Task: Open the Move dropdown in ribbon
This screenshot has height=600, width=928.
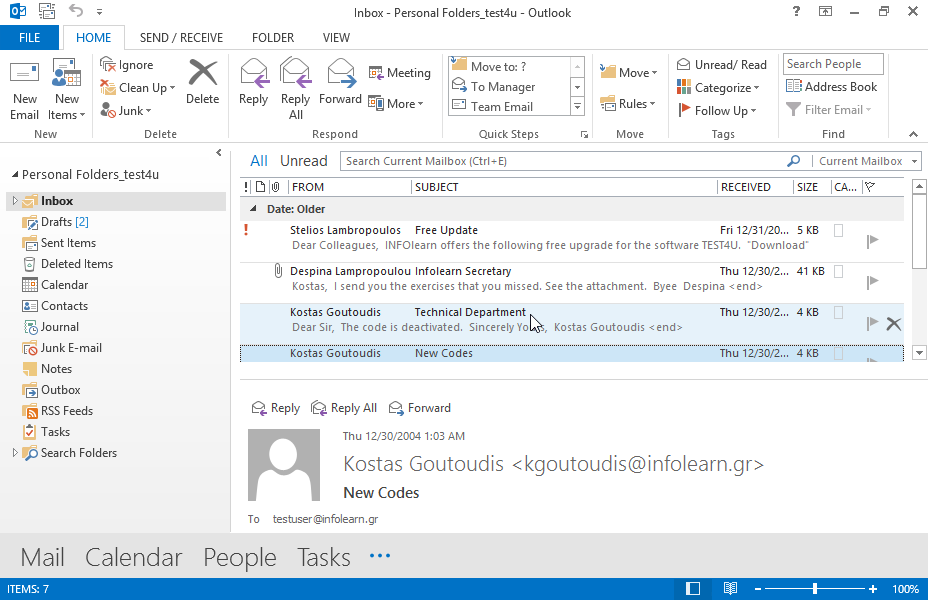Action: [x=628, y=73]
